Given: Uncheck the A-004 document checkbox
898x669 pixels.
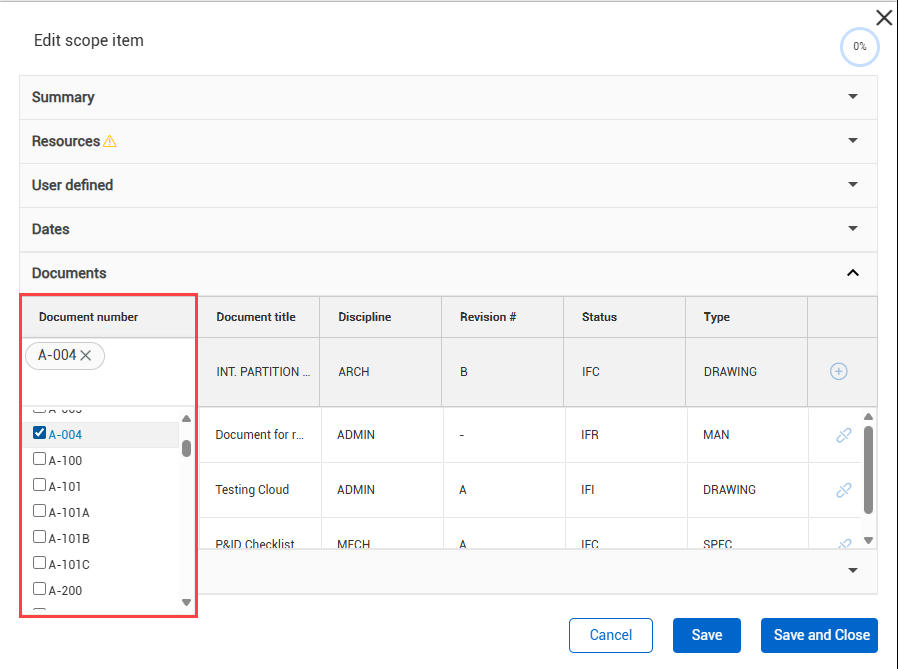Looking at the screenshot, I should (40, 433).
